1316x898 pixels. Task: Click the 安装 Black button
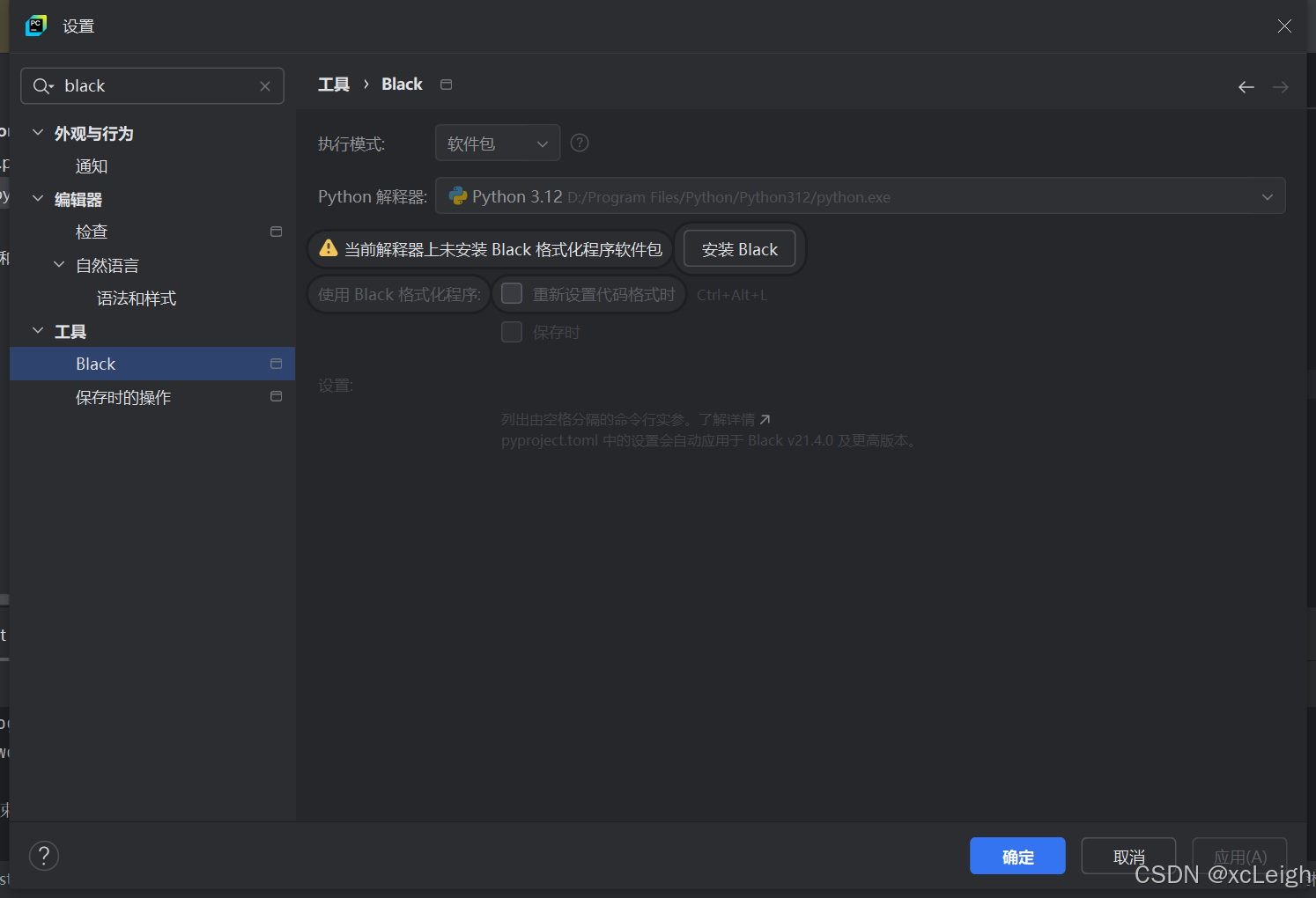[x=740, y=249]
